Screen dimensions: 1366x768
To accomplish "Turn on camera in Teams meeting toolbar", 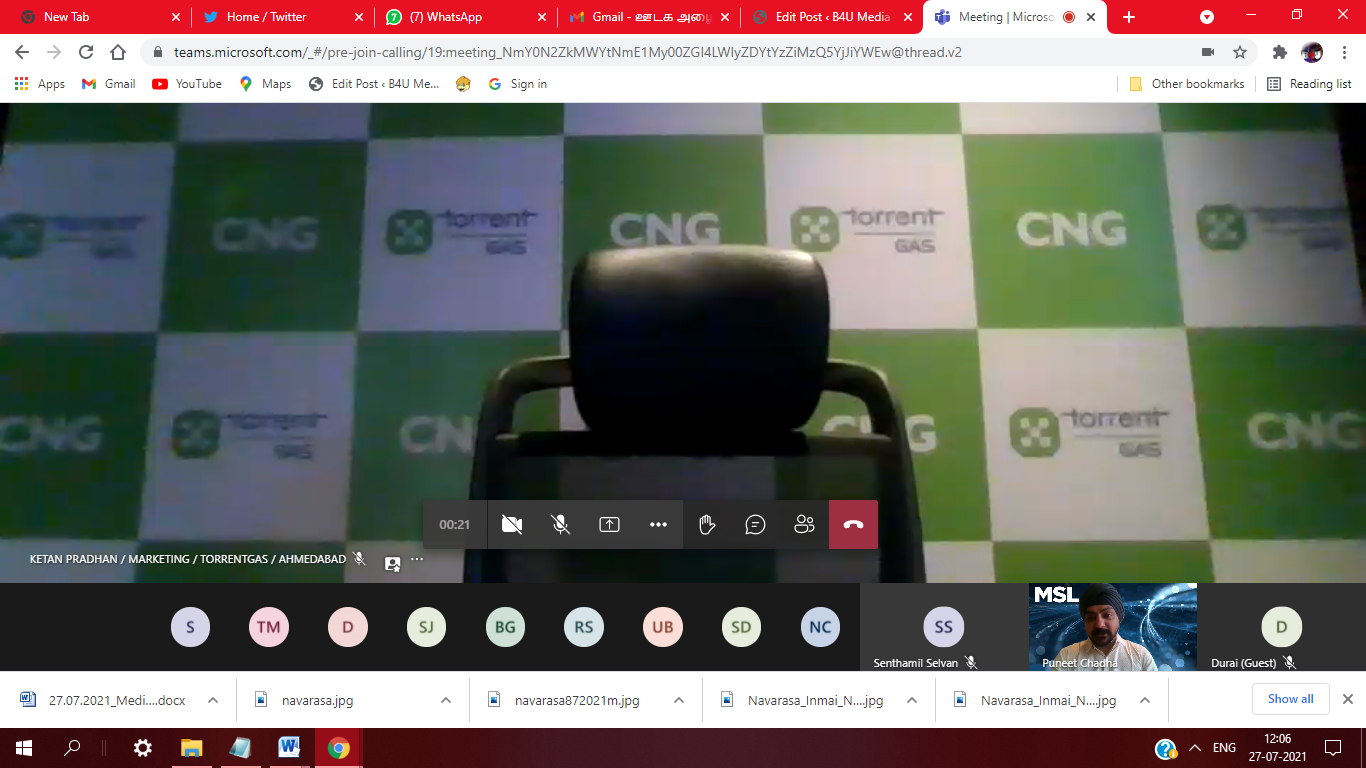I will click(x=512, y=525).
